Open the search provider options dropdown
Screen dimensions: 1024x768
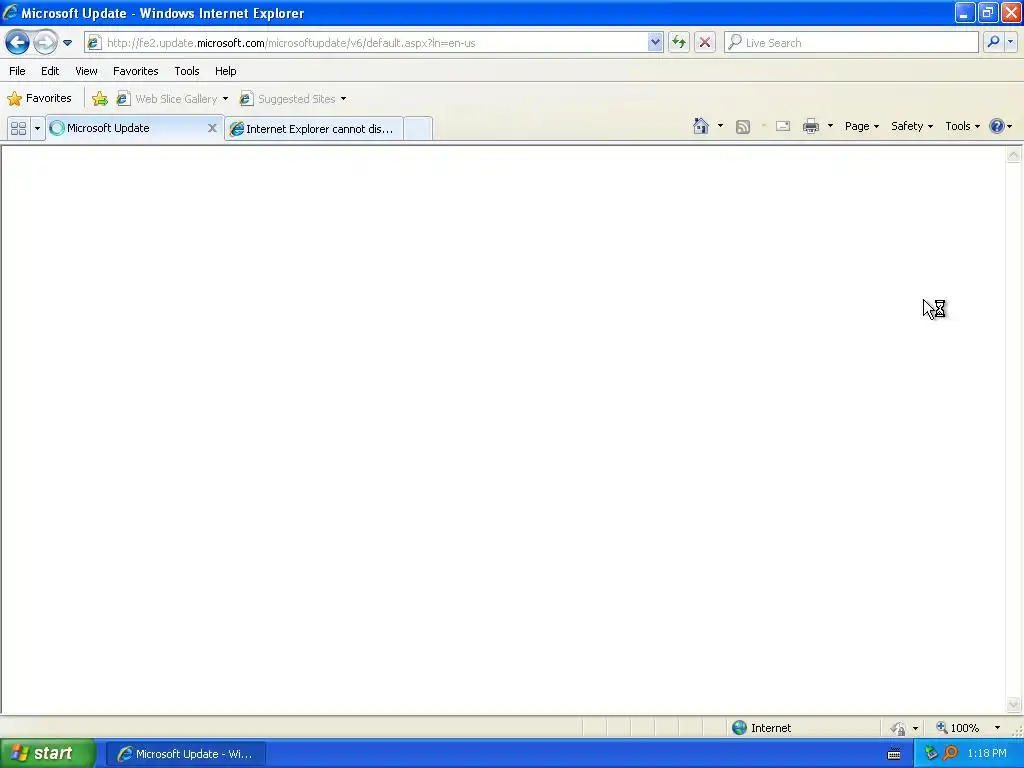[x=1010, y=43]
